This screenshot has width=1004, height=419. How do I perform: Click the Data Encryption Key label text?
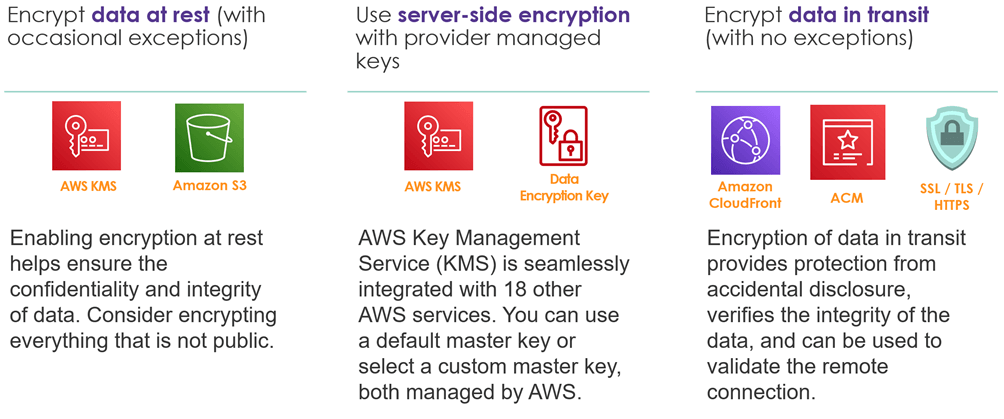click(x=563, y=188)
